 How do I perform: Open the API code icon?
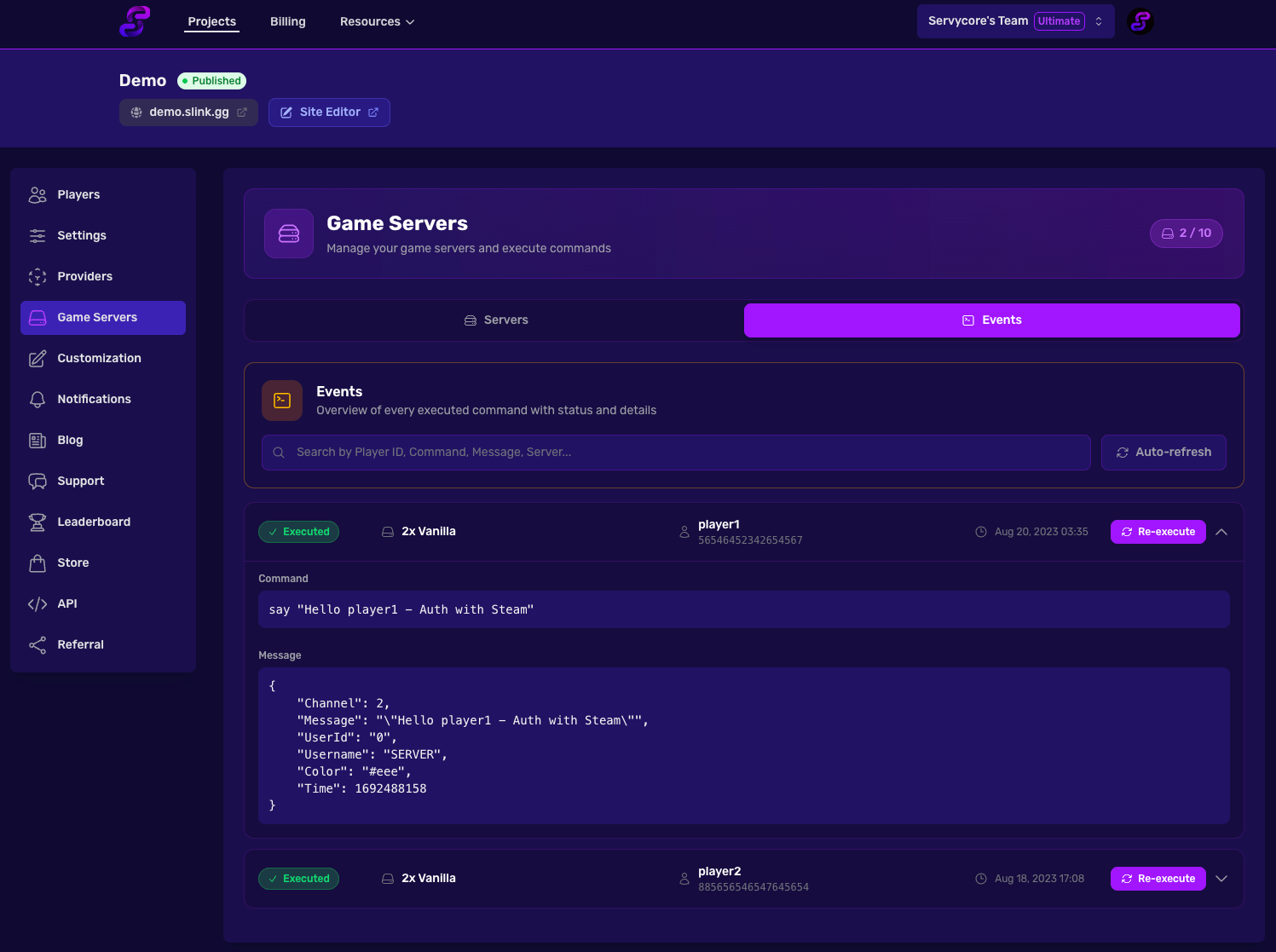(38, 604)
